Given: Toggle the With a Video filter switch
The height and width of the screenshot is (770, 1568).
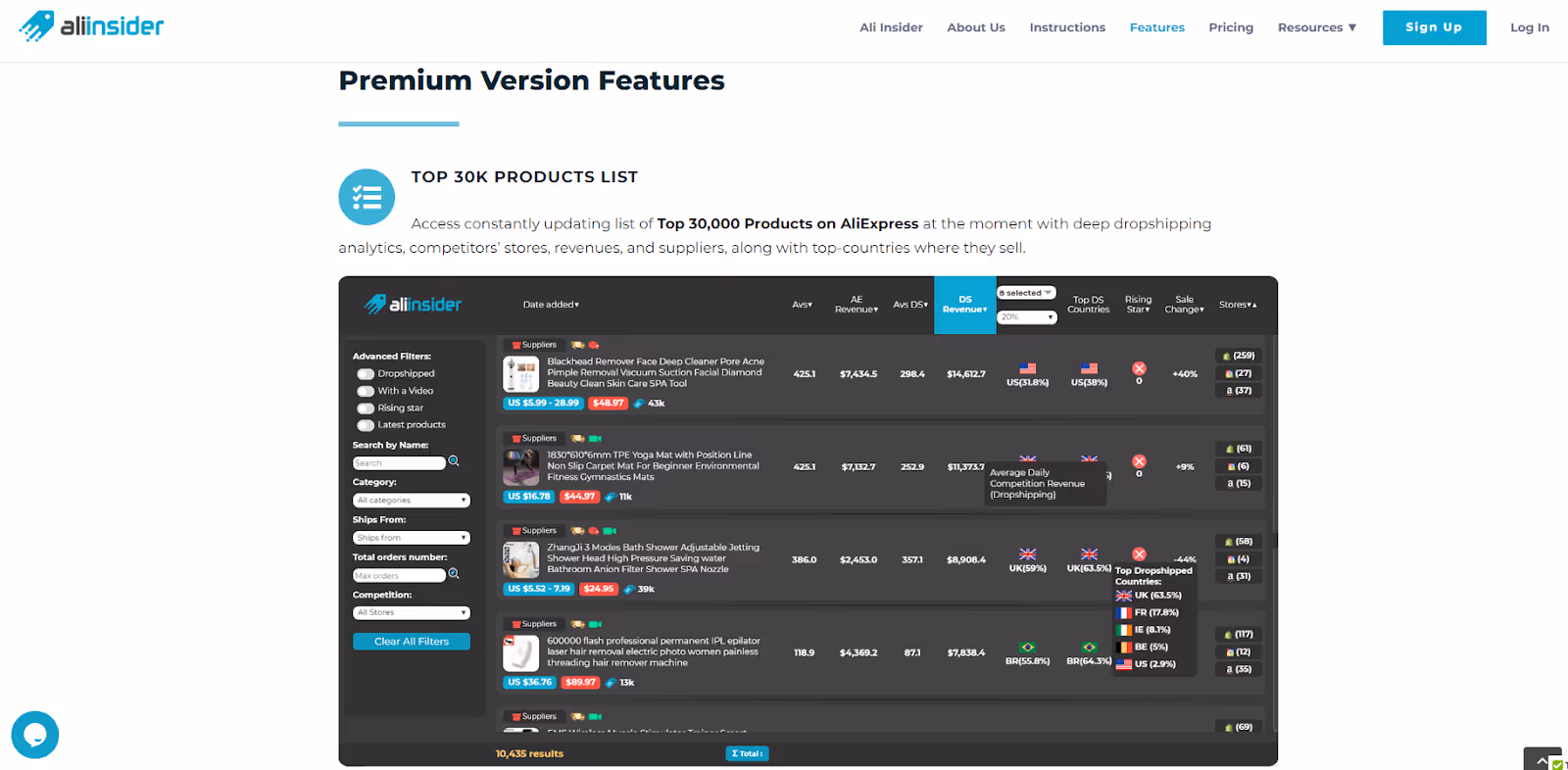Looking at the screenshot, I should [366, 391].
